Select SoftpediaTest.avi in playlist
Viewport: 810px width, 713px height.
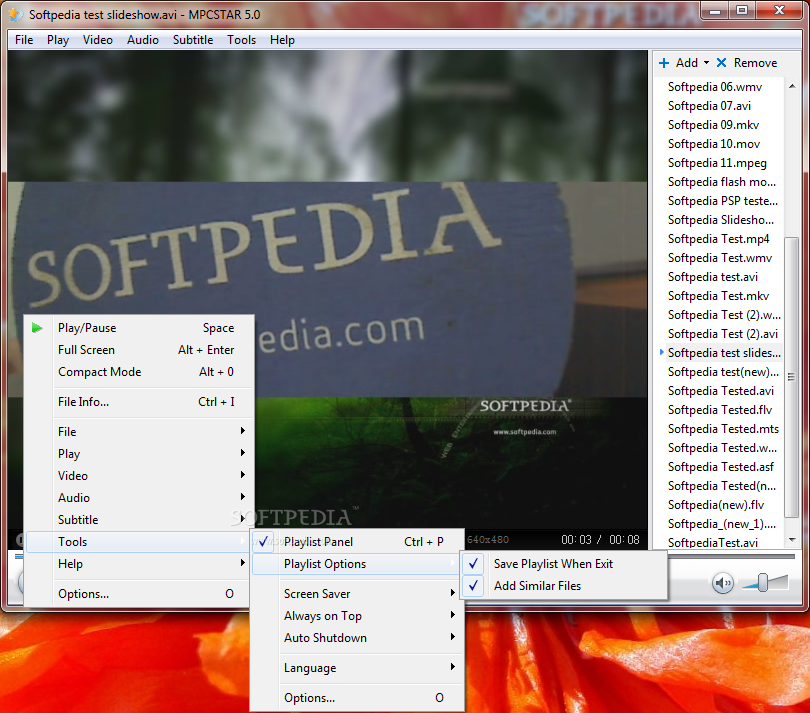(x=712, y=542)
